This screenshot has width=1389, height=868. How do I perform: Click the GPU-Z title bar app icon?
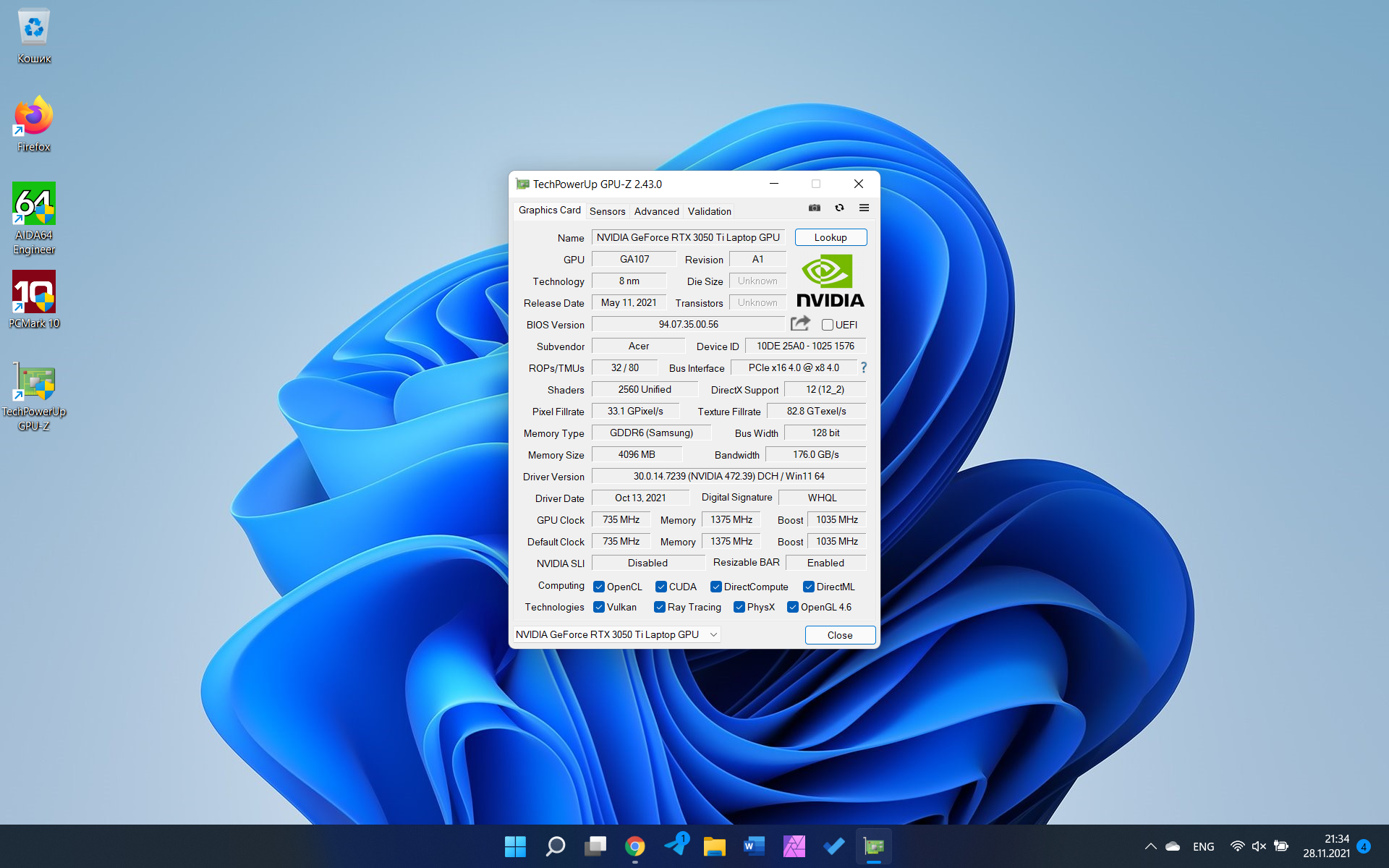[522, 184]
